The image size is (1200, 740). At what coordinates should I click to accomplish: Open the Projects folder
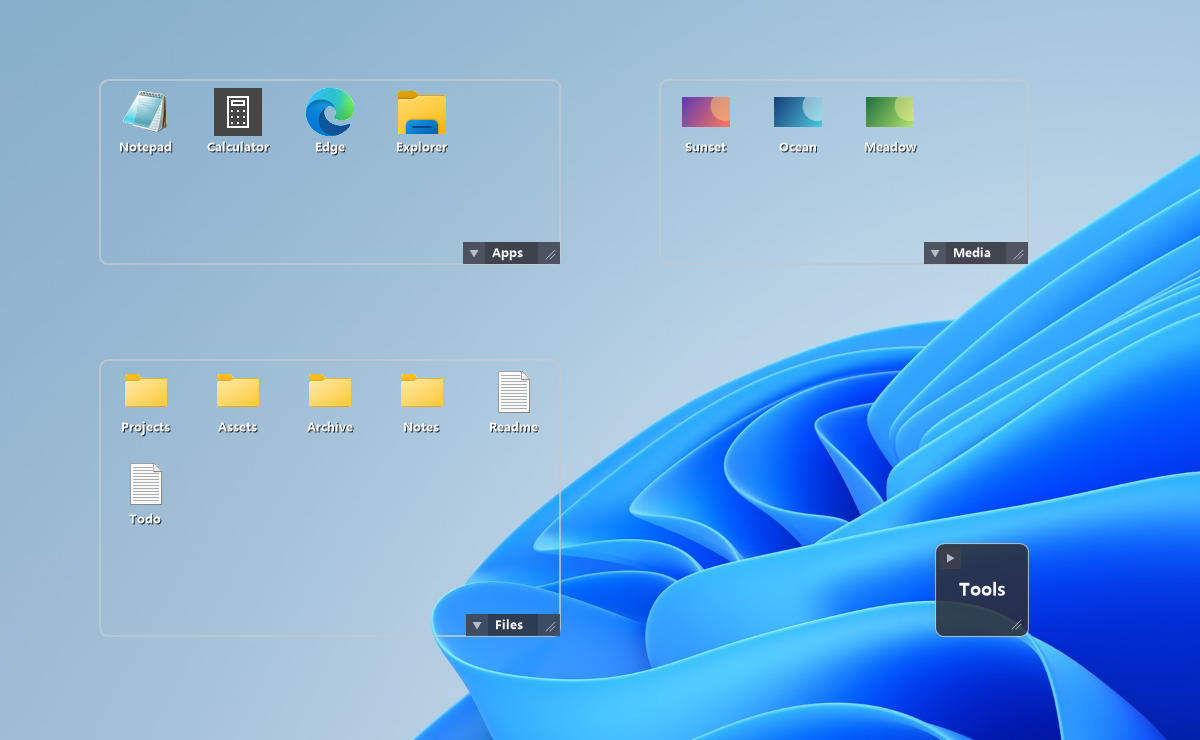tap(146, 392)
